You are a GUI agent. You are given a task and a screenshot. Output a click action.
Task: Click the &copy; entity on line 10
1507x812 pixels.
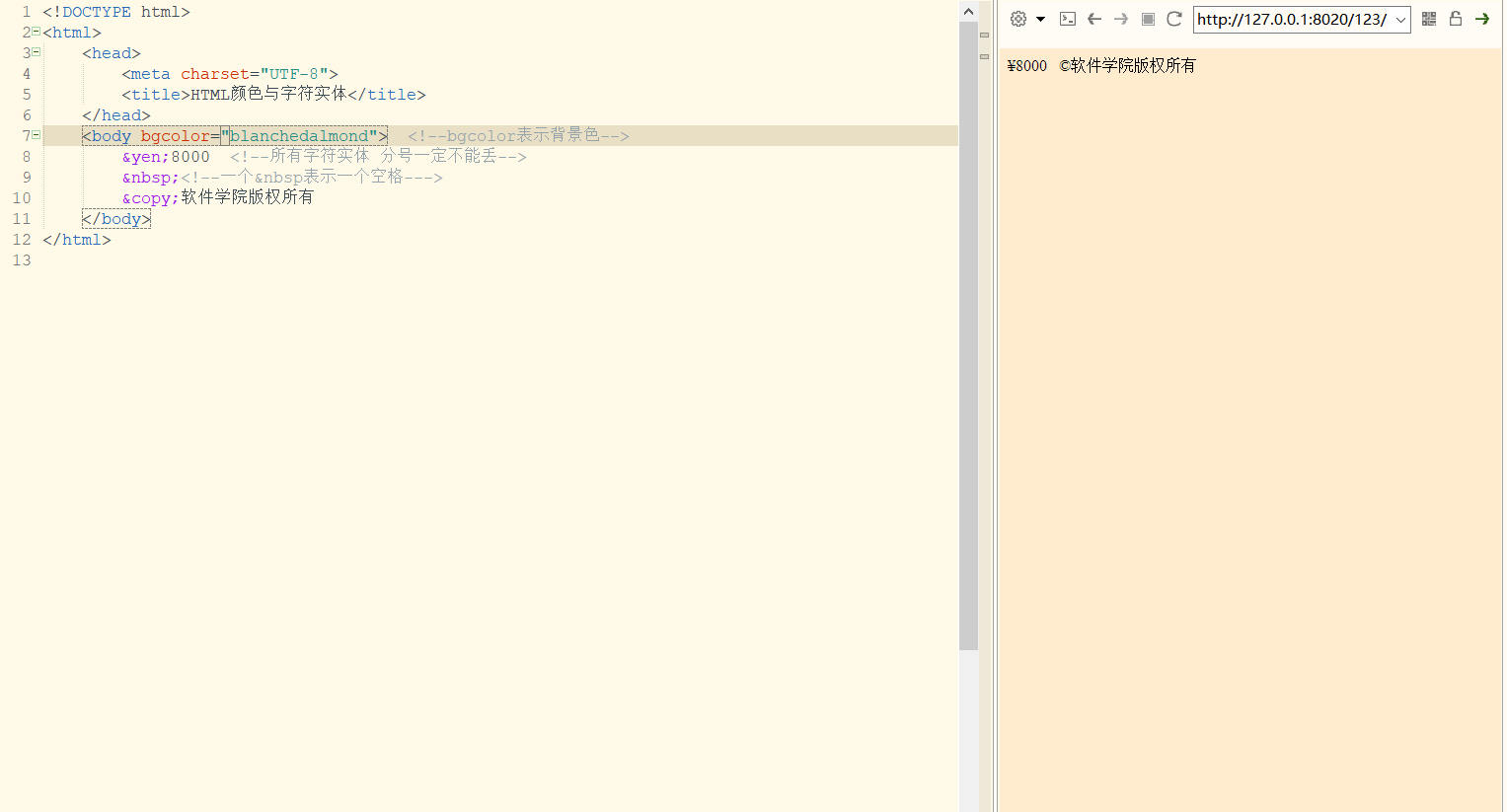151,198
